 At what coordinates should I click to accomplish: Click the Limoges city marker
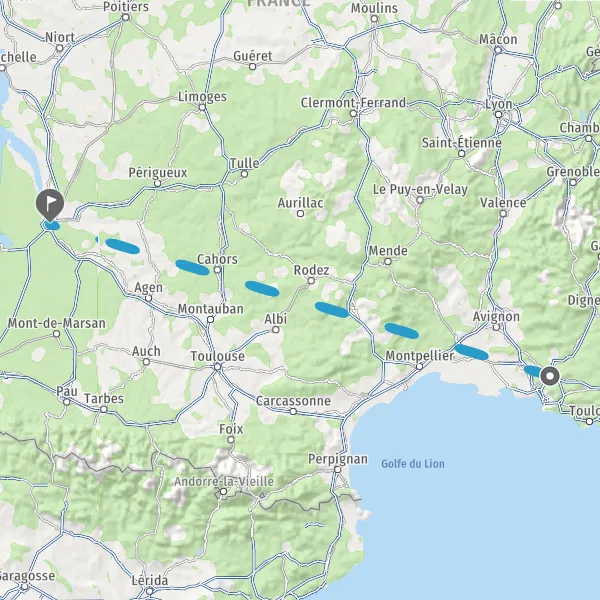(x=202, y=108)
